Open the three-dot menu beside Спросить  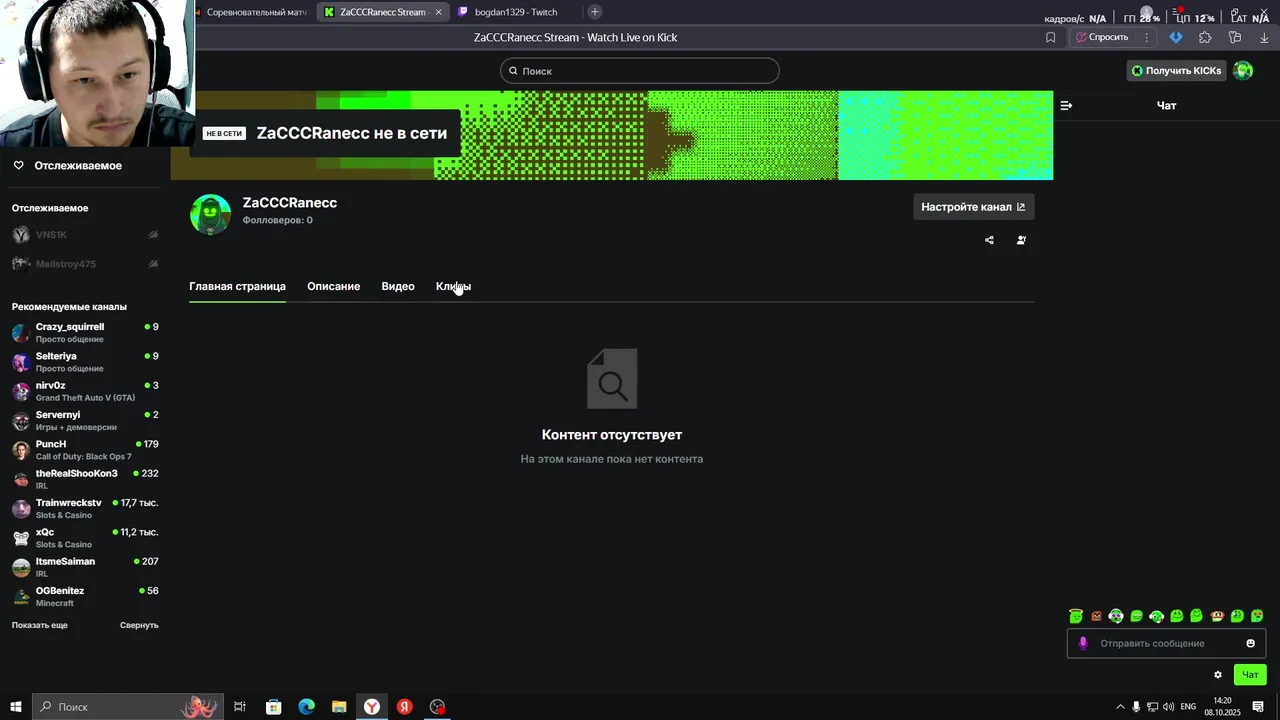pyautogui.click(x=1147, y=38)
